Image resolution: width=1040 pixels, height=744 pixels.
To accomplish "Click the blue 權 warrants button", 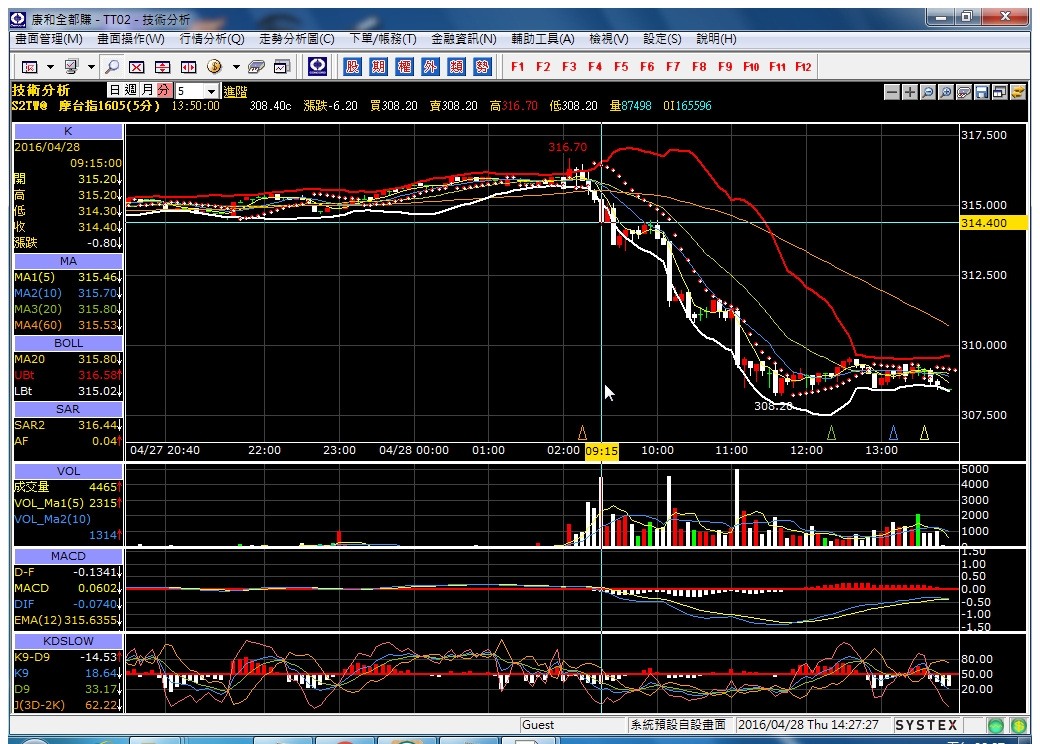I will pyautogui.click(x=404, y=66).
